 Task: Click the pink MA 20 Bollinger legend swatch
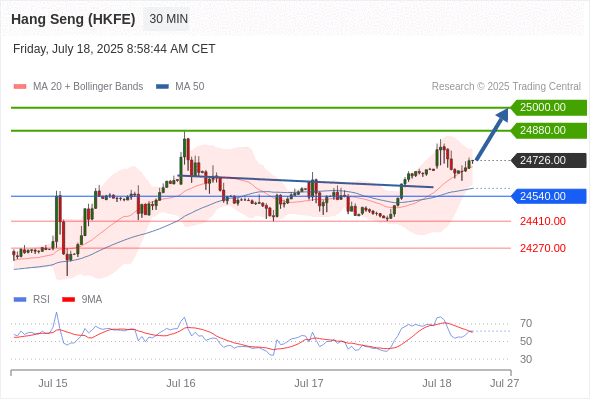point(20,87)
